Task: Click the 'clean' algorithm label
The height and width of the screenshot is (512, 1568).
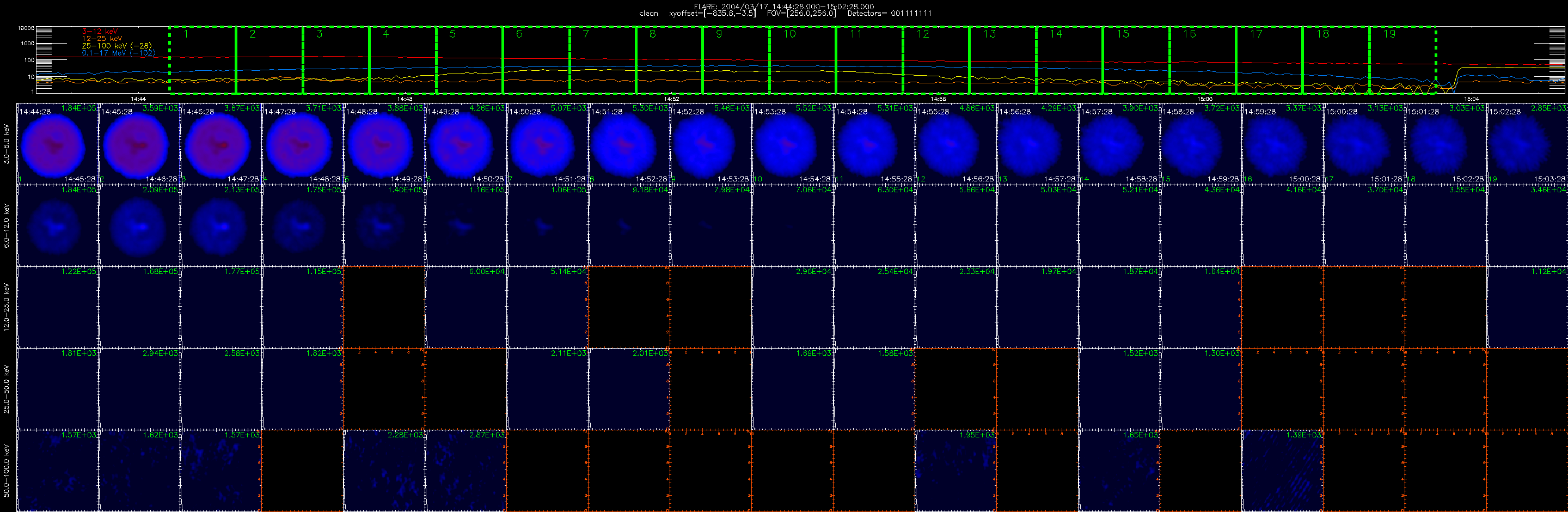Action: click(649, 14)
